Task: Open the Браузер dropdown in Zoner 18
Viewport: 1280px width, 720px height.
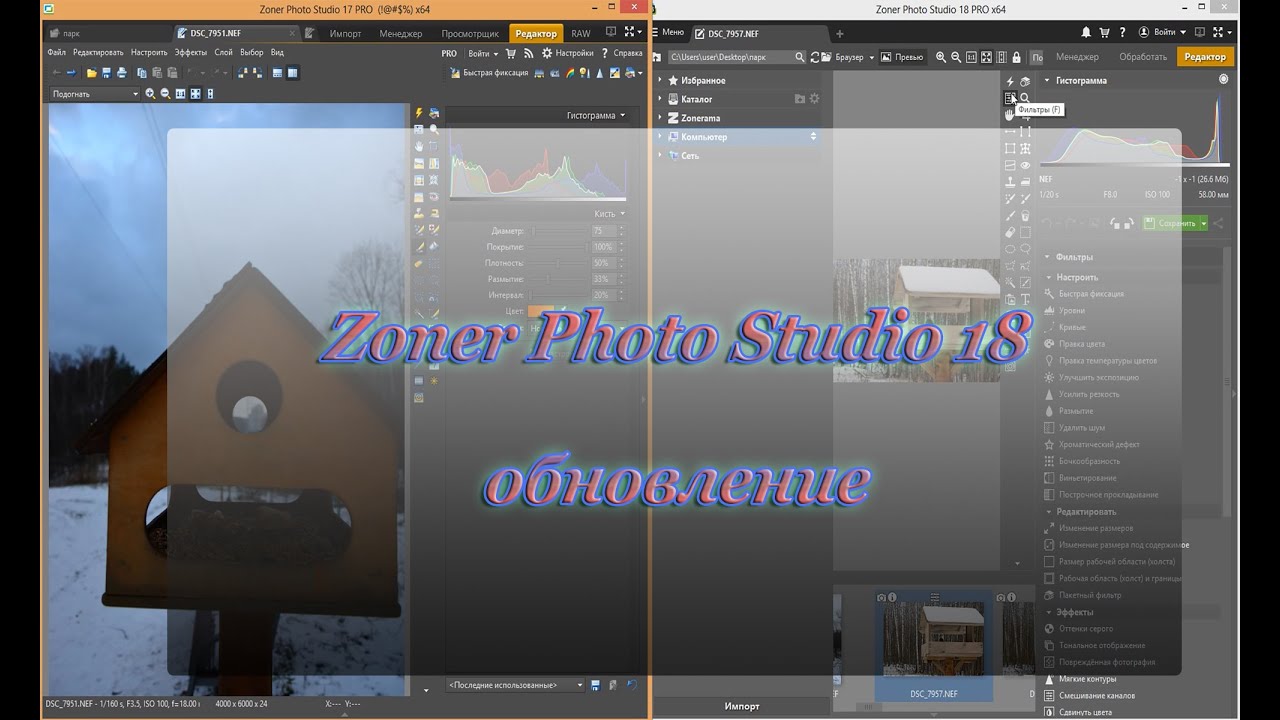Action: pos(848,57)
